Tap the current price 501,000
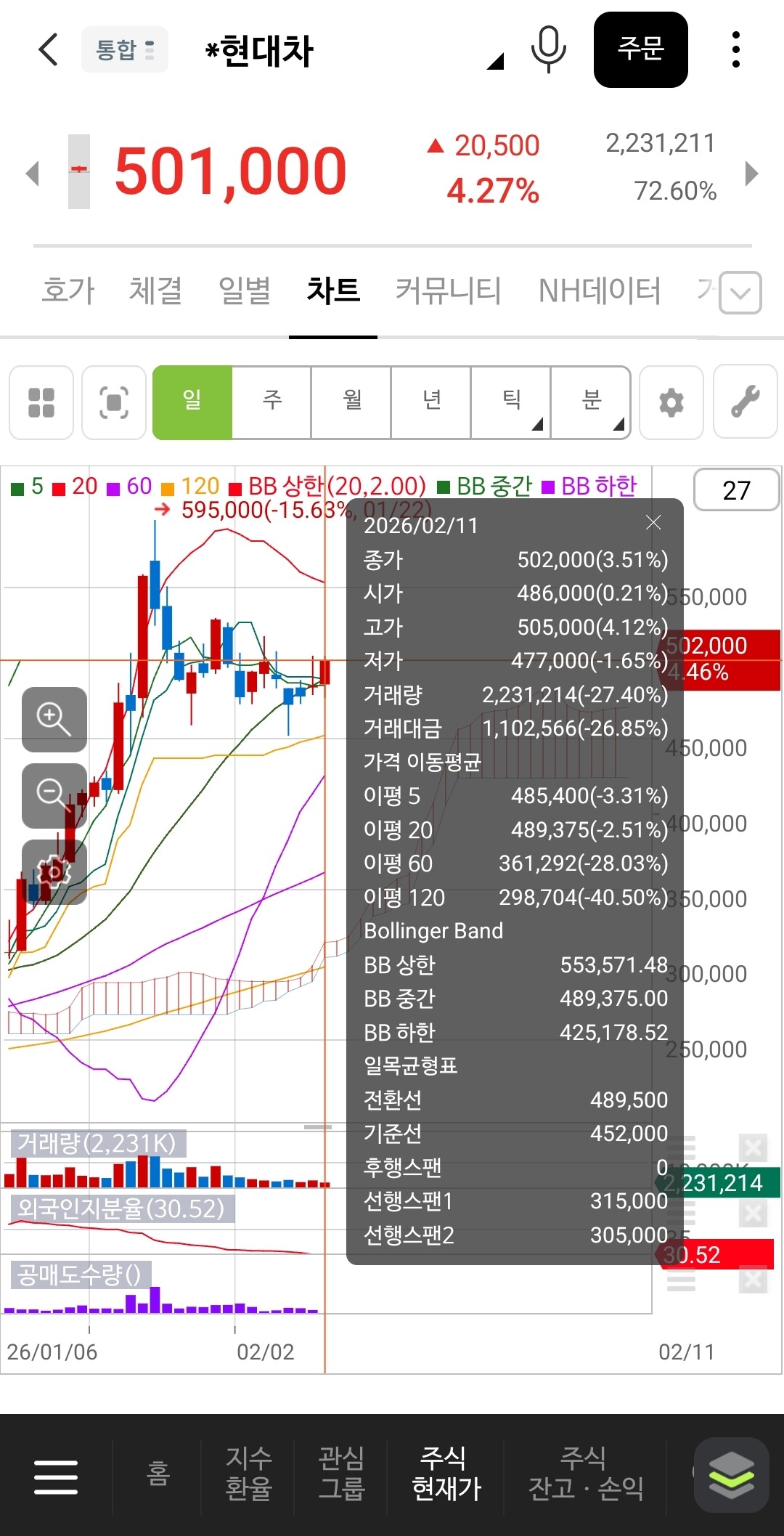The image size is (784, 1536). click(x=230, y=172)
